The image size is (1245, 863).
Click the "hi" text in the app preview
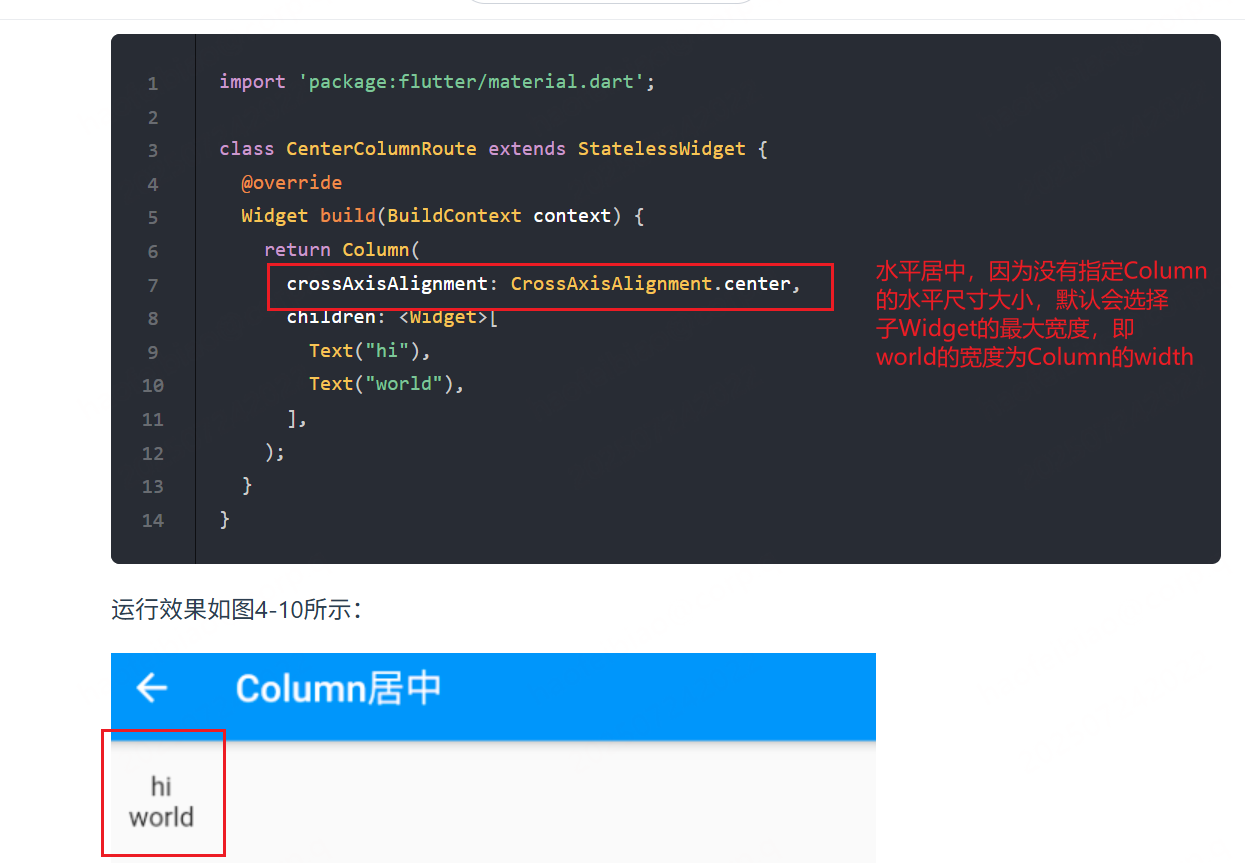(161, 785)
